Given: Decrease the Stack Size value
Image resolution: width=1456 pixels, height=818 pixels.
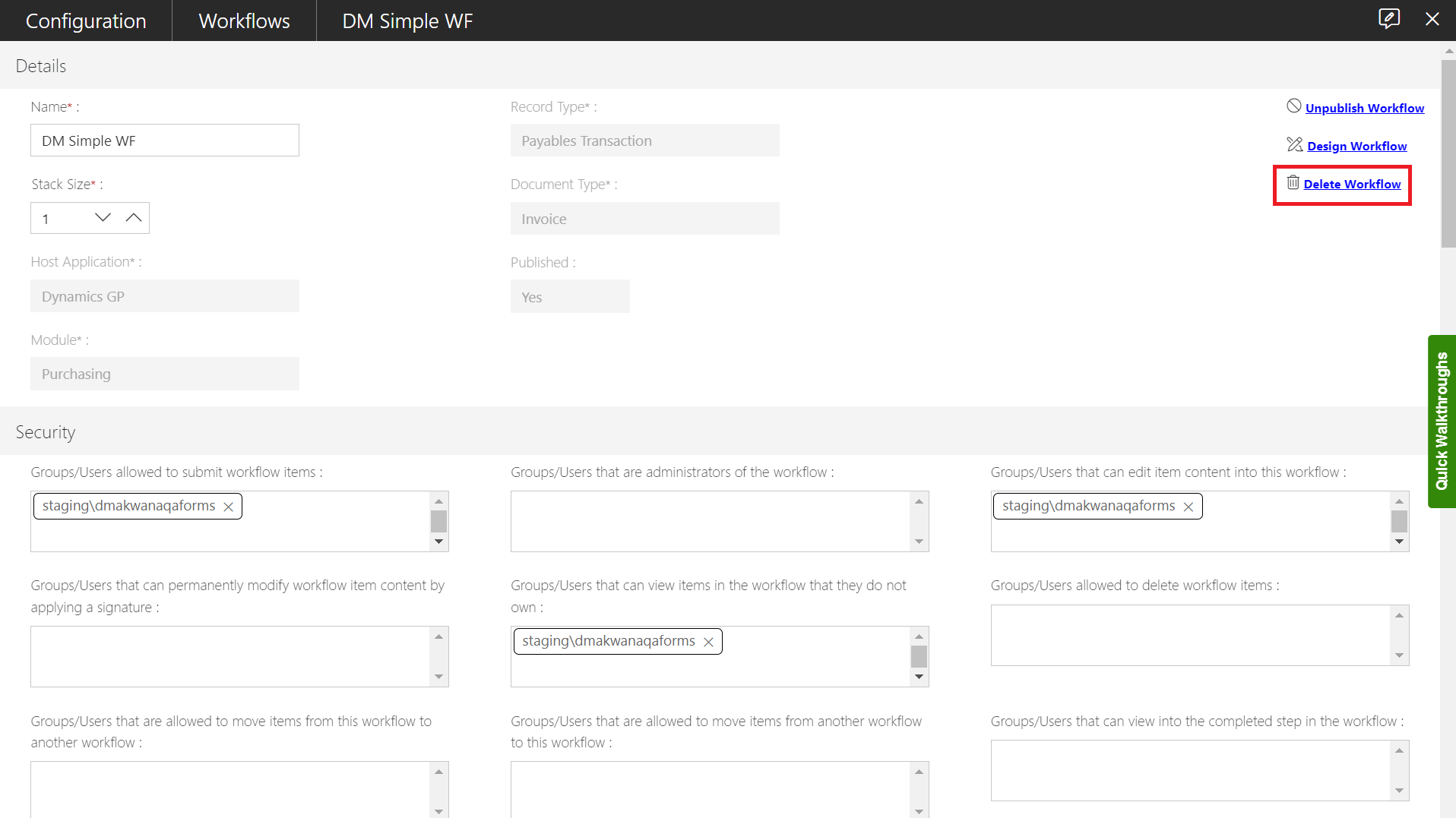Looking at the screenshot, I should click(x=103, y=218).
